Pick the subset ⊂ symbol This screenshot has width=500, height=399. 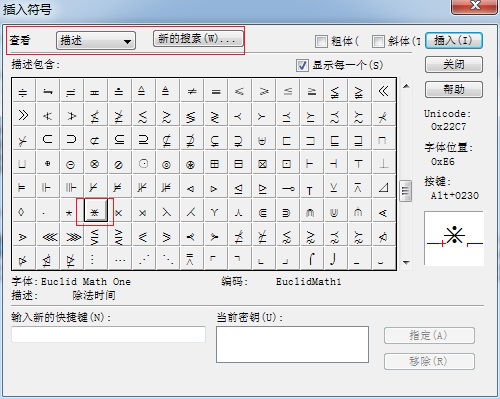click(x=47, y=139)
